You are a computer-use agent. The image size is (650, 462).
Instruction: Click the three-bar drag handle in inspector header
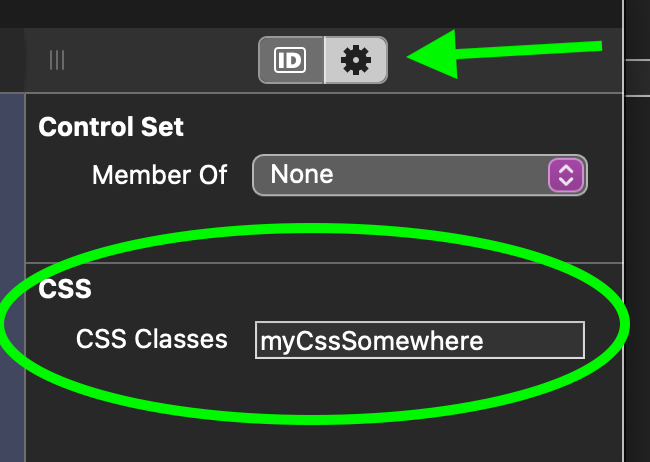pos(57,61)
